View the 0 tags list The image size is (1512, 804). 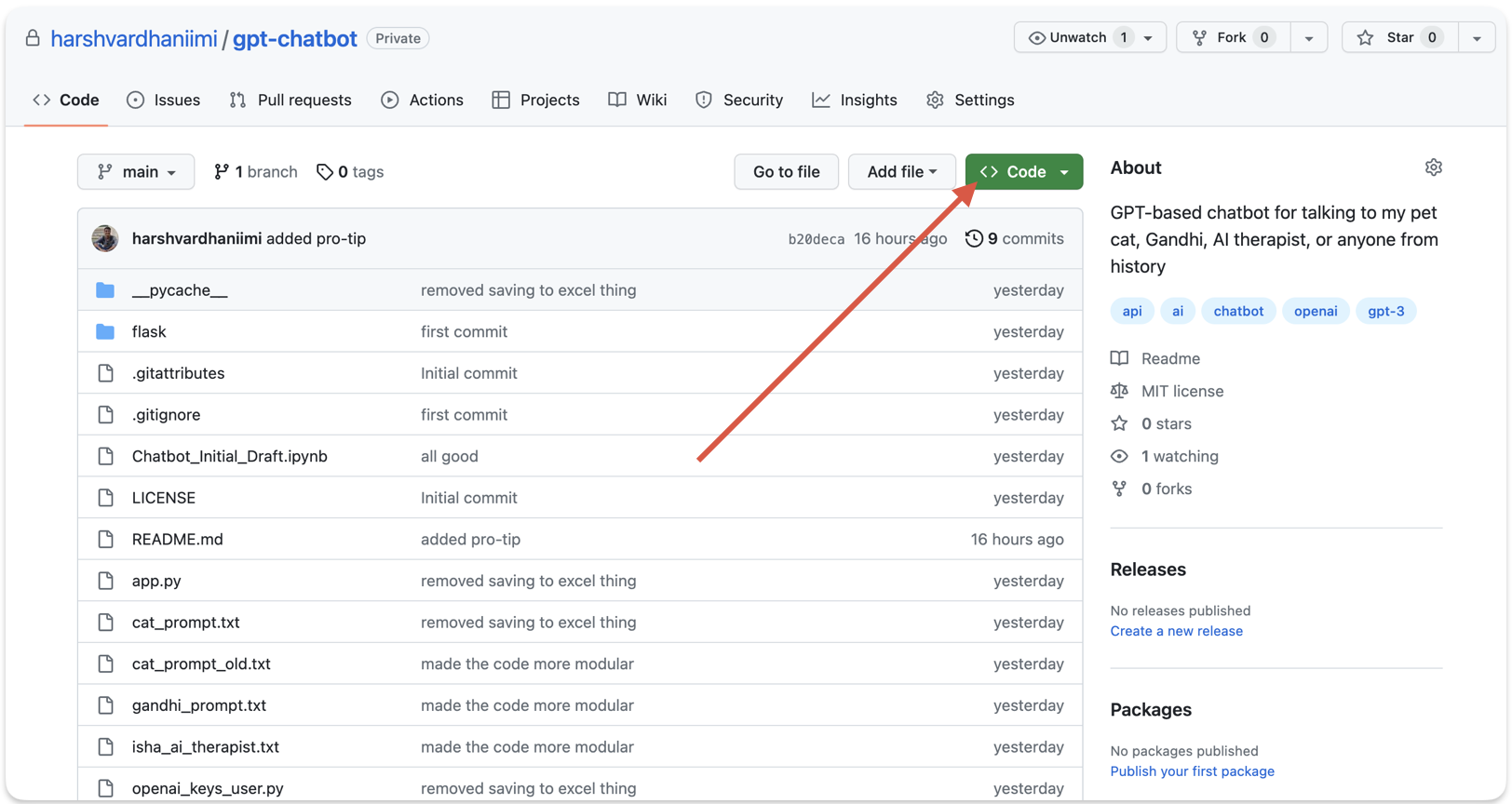[350, 172]
